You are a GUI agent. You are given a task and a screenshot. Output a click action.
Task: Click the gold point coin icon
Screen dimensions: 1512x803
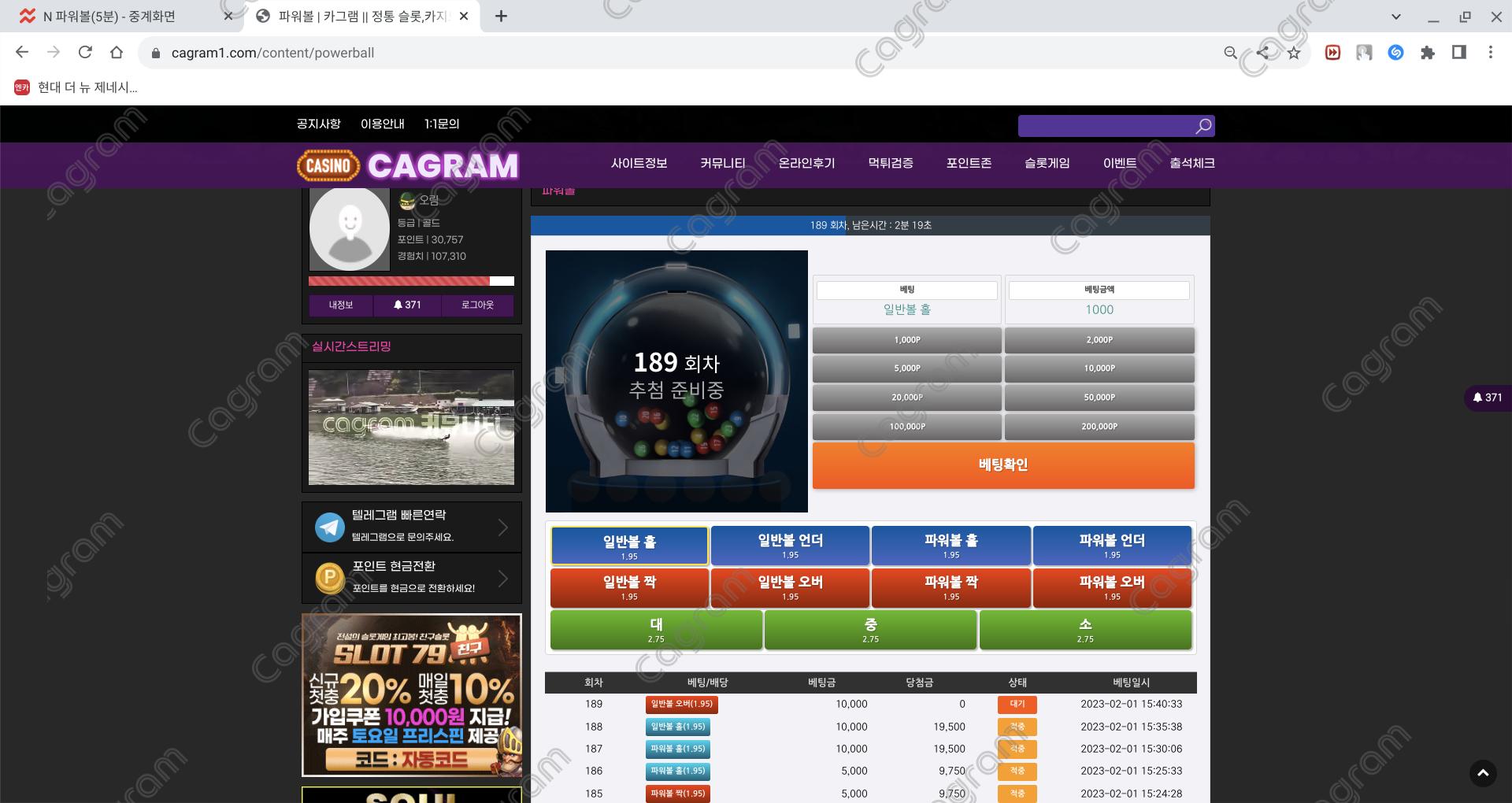[x=329, y=579]
